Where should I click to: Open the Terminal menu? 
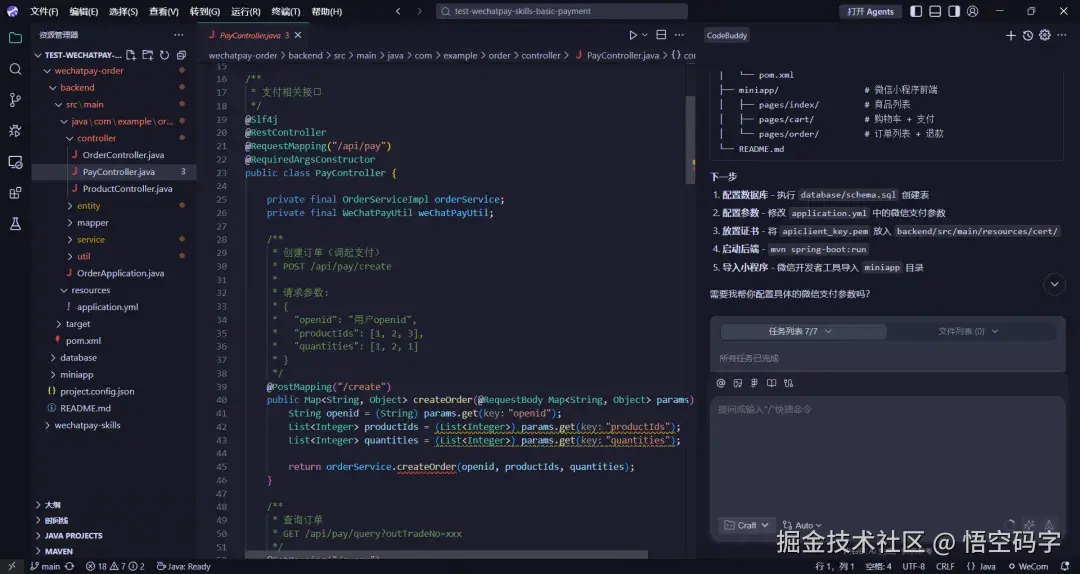(x=286, y=11)
